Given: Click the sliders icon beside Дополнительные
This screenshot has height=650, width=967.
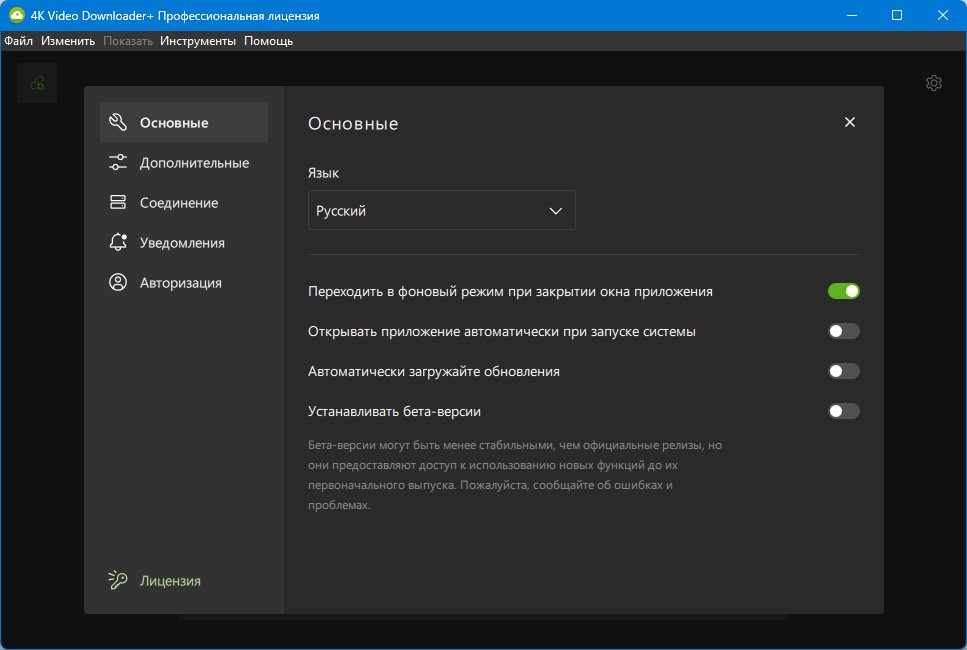Looking at the screenshot, I should tap(118, 162).
